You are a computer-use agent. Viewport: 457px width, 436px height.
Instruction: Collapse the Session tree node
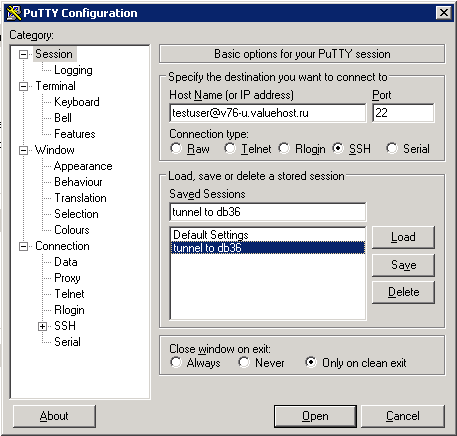pos(23,54)
